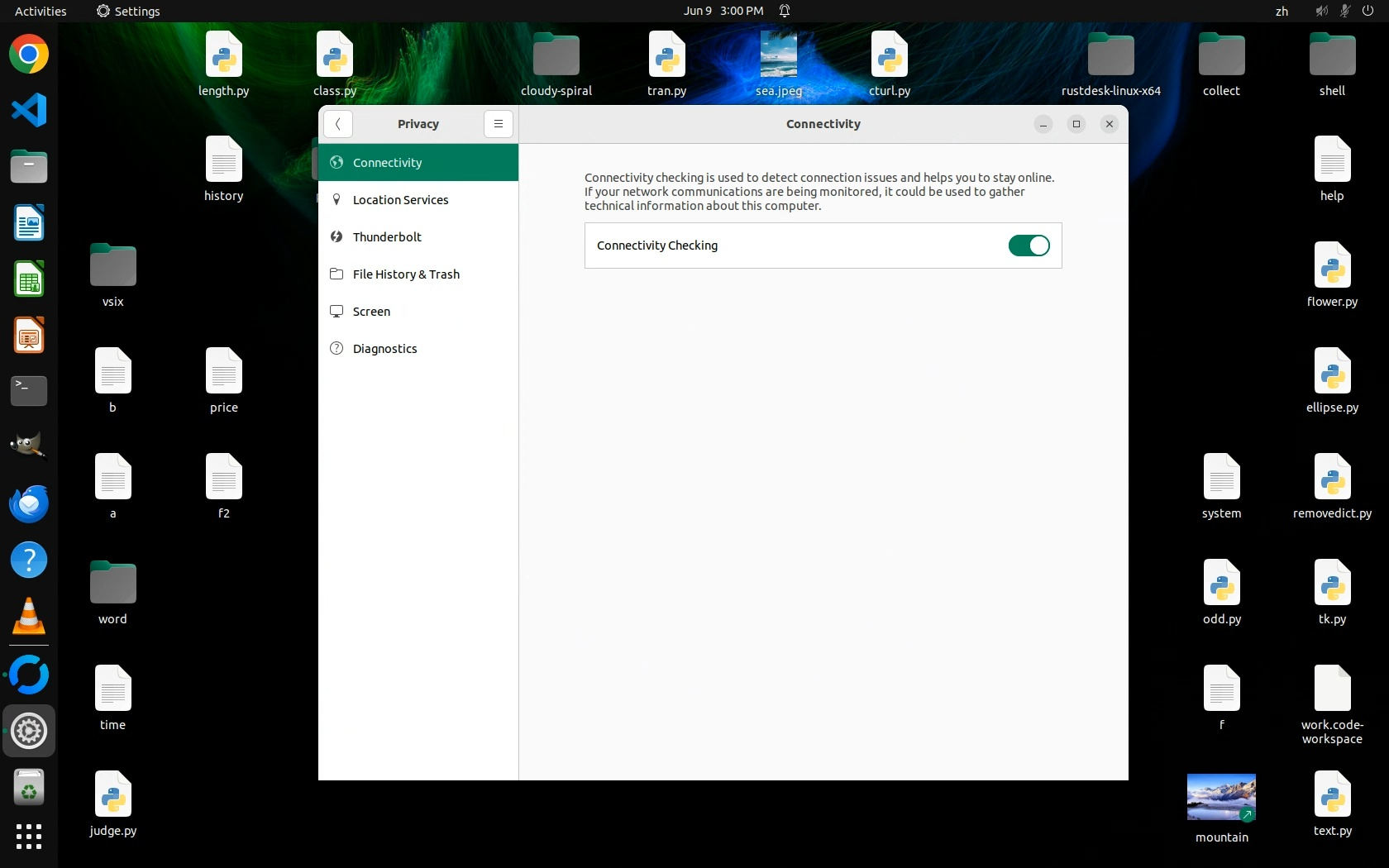Screen dimensions: 1389x868
Task: Open Visual Studio Code from the dock
Action: pyautogui.click(x=29, y=111)
